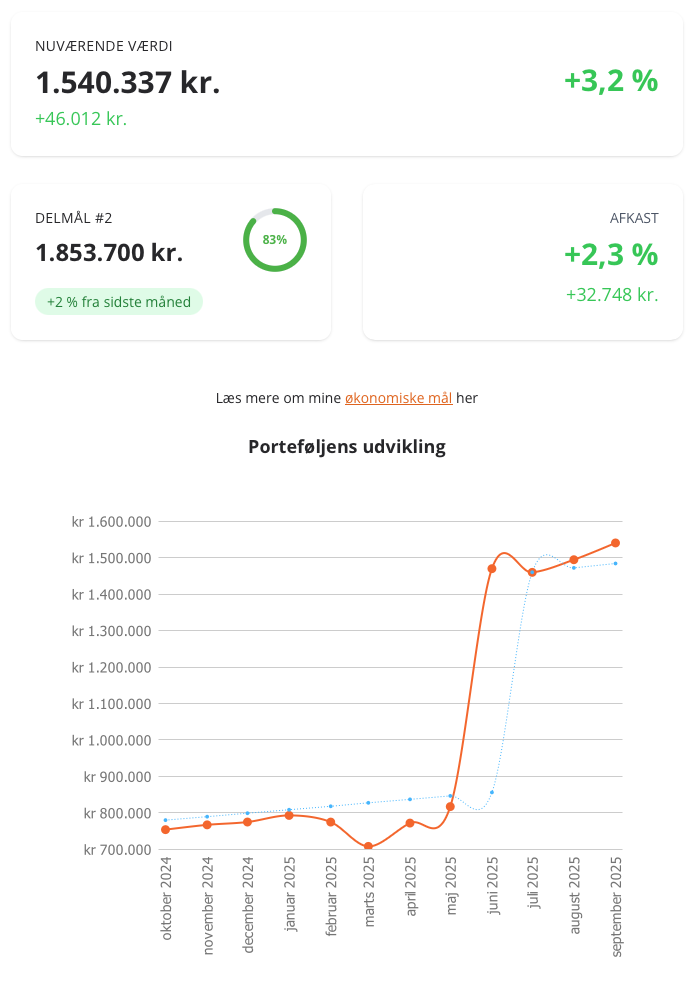Click the "+2 % fra sidste måned" badge
This screenshot has height=985, width=698.
pyautogui.click(x=119, y=302)
